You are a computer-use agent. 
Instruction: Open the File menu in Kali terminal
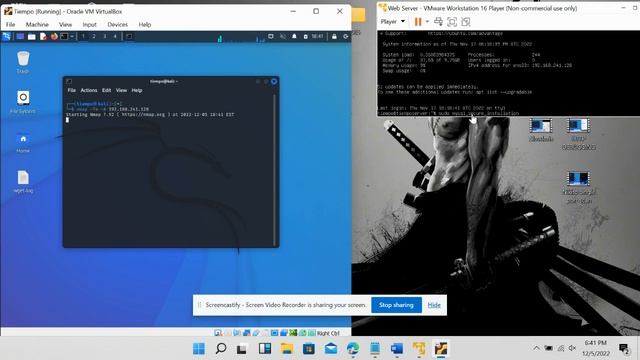coord(71,90)
